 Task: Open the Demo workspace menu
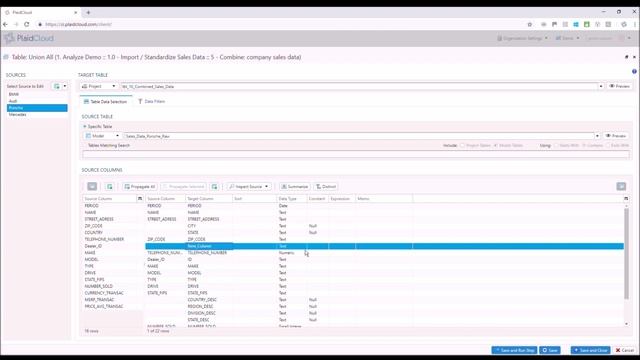(x=567, y=38)
